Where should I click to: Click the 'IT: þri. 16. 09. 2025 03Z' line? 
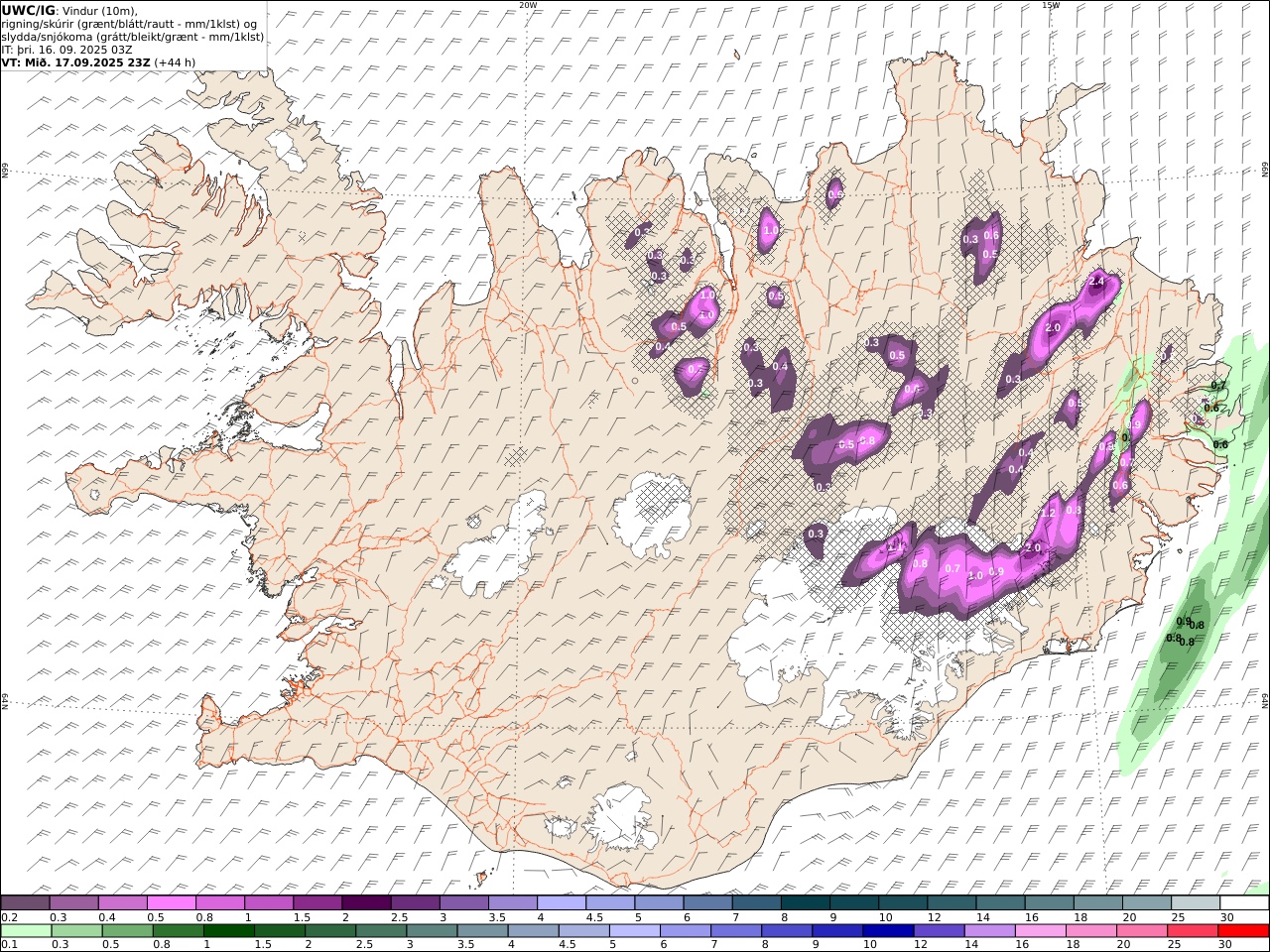click(67, 50)
